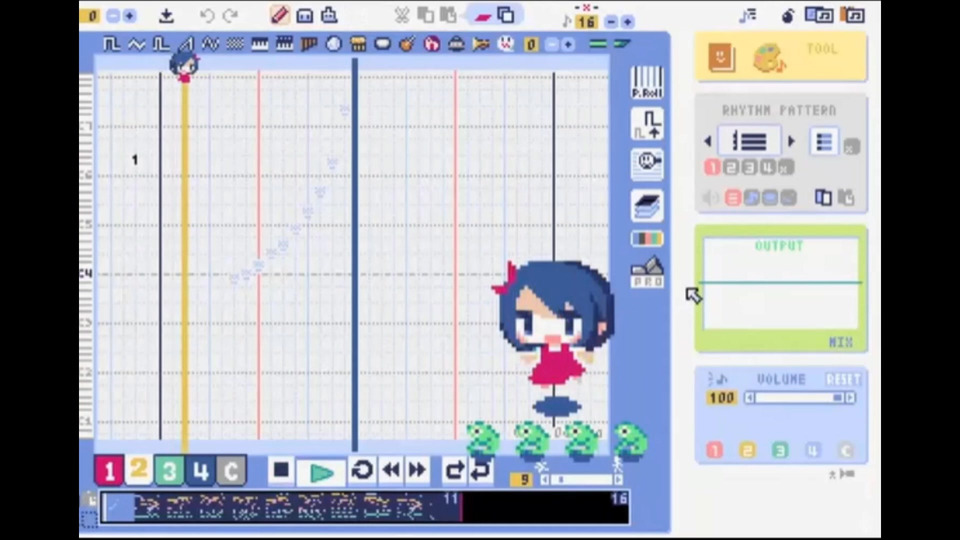
Task: Choose the pan flute instrument
Action: [309, 44]
